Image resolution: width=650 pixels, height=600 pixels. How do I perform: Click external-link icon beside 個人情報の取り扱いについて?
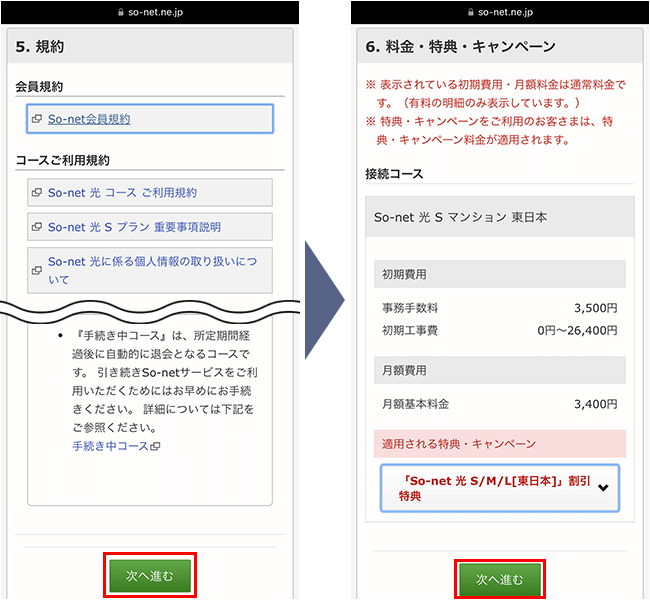pos(37,270)
